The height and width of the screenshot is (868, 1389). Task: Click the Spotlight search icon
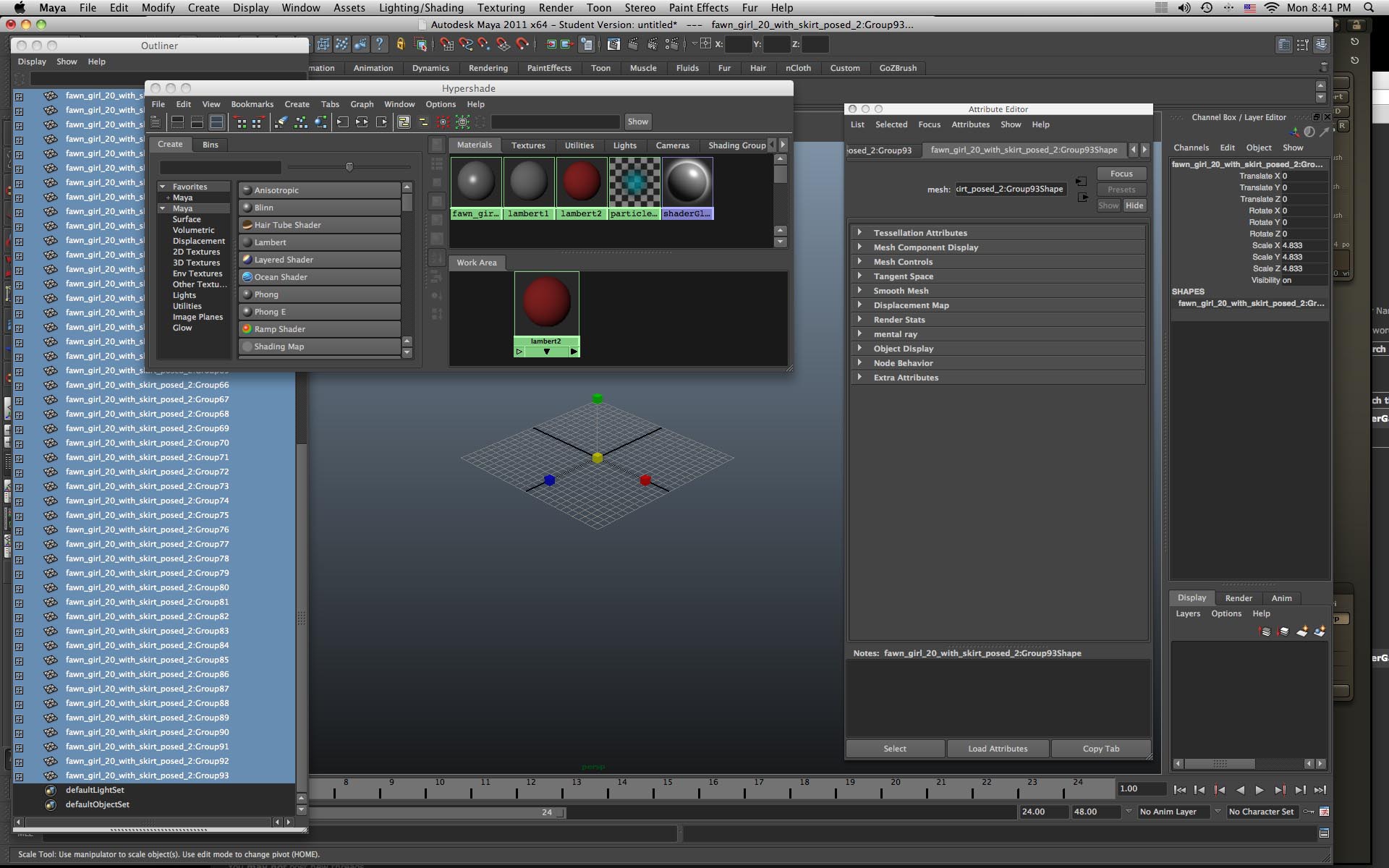(1368, 7)
